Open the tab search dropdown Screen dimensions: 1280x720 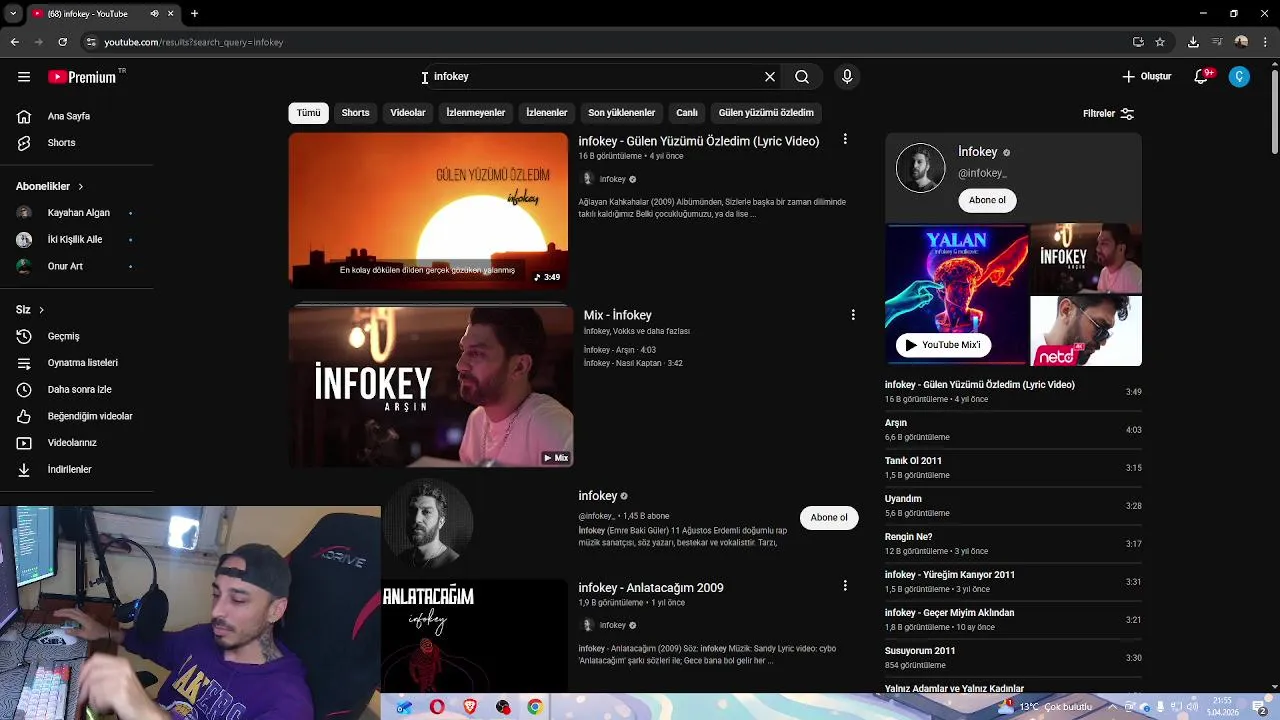point(12,14)
